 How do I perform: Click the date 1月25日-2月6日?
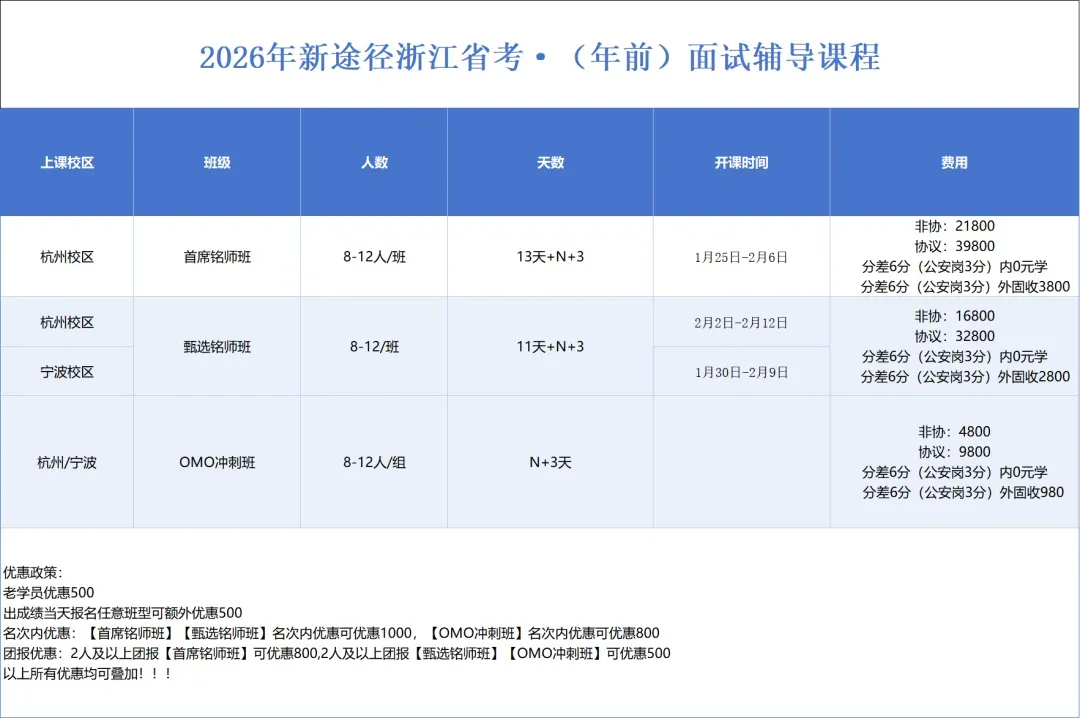[x=741, y=257]
